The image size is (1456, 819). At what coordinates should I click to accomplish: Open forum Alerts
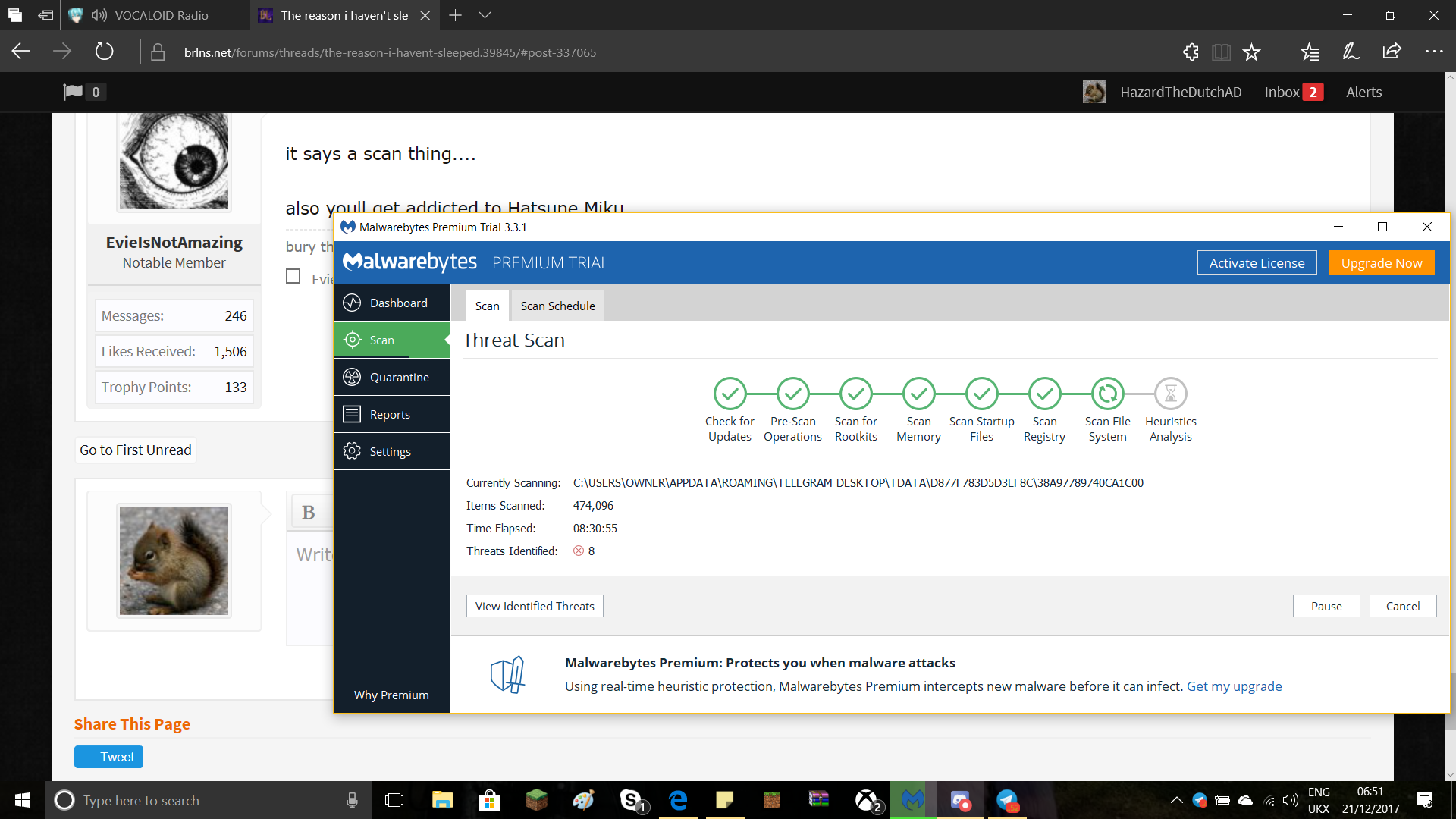pyautogui.click(x=1363, y=92)
